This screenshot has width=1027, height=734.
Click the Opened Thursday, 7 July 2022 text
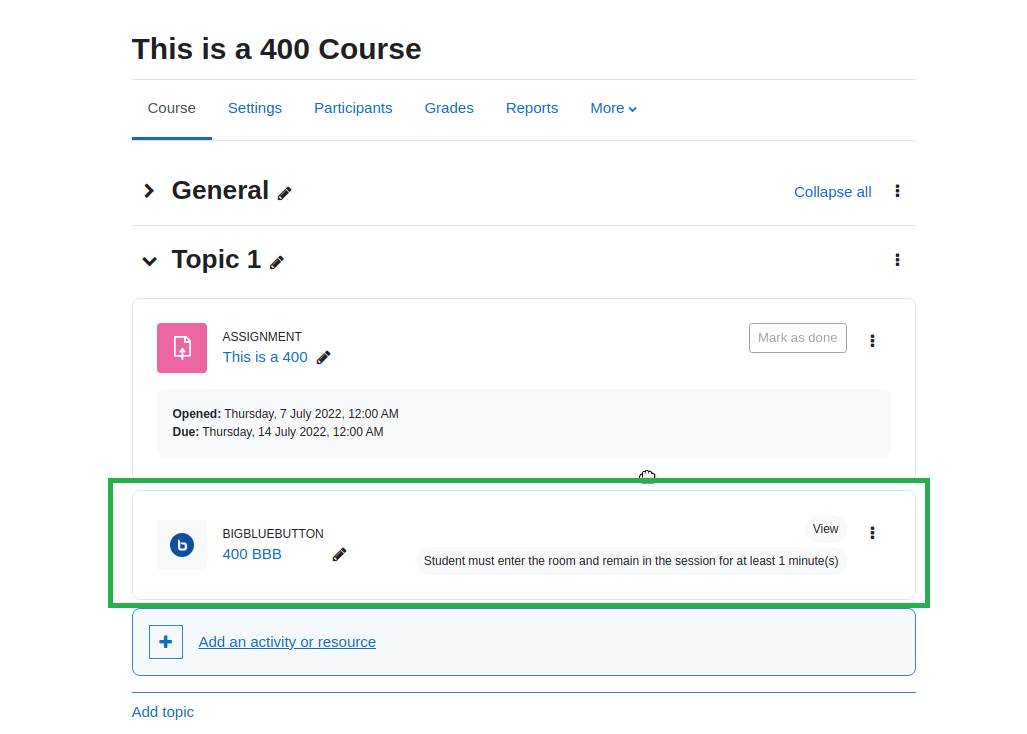(286, 414)
